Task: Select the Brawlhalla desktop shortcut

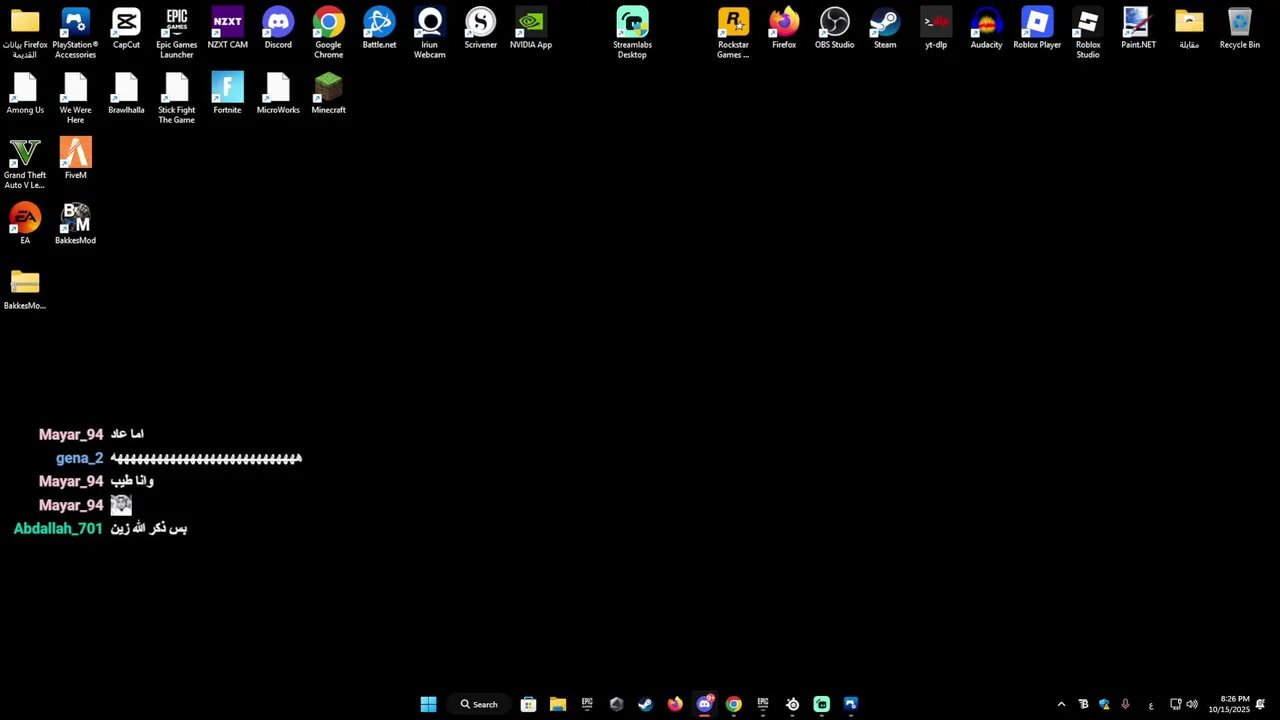Action: (x=126, y=93)
